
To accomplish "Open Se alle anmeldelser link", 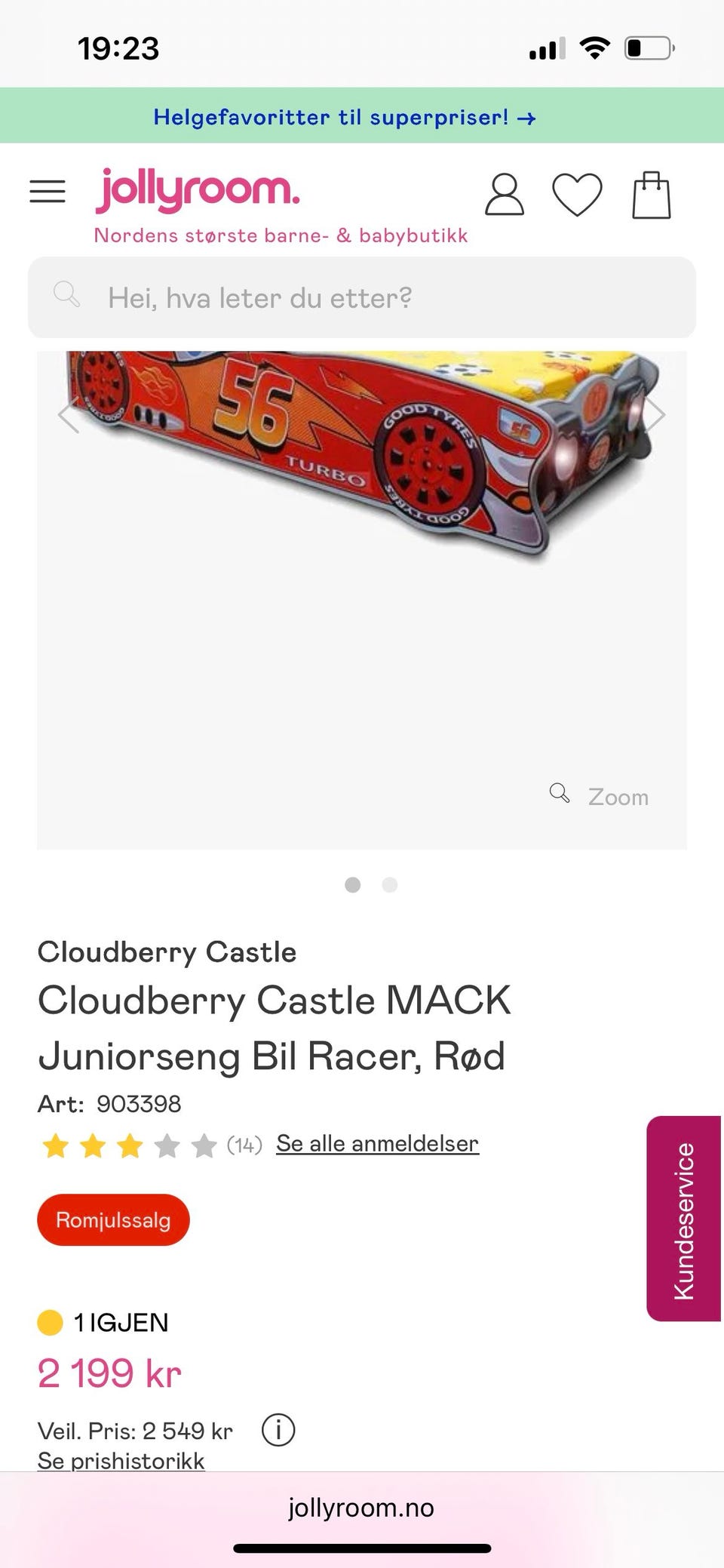I will click(x=377, y=1143).
